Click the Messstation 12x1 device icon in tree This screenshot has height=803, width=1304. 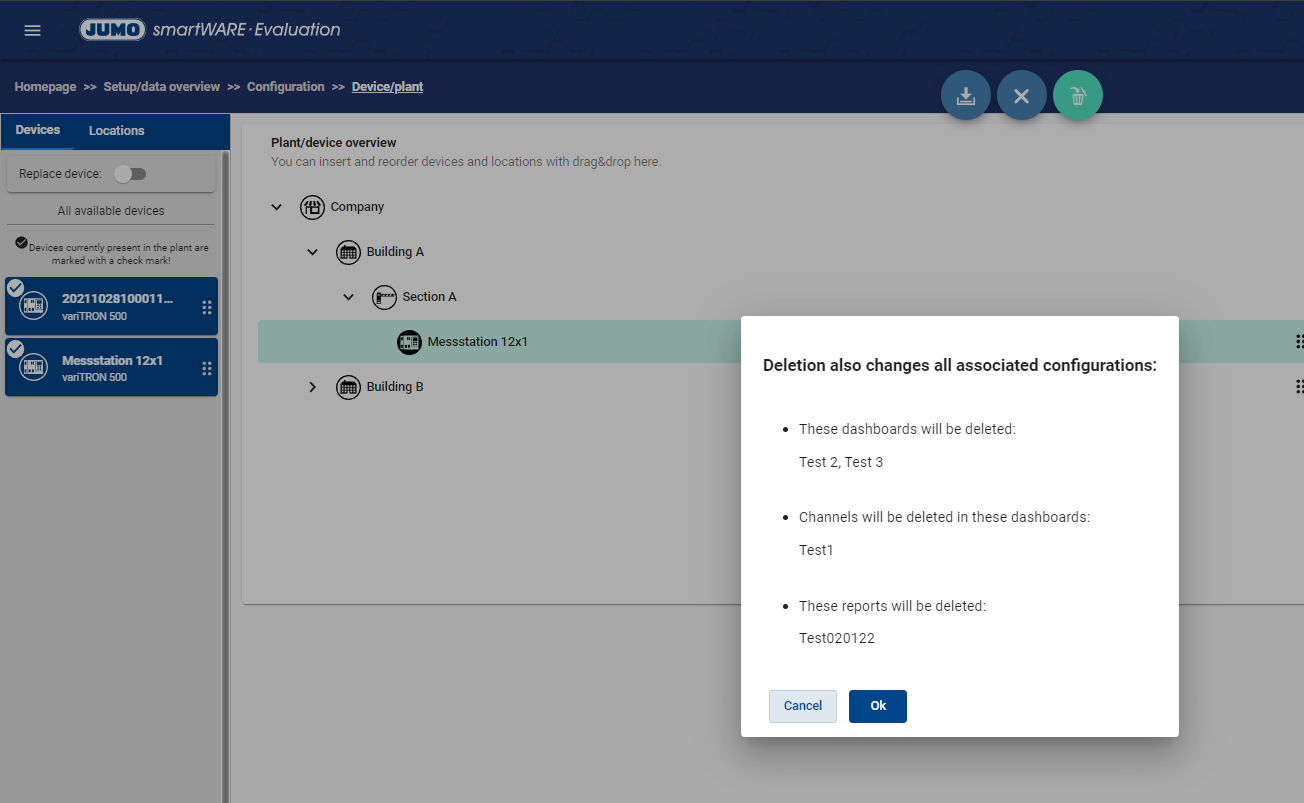pyautogui.click(x=409, y=342)
